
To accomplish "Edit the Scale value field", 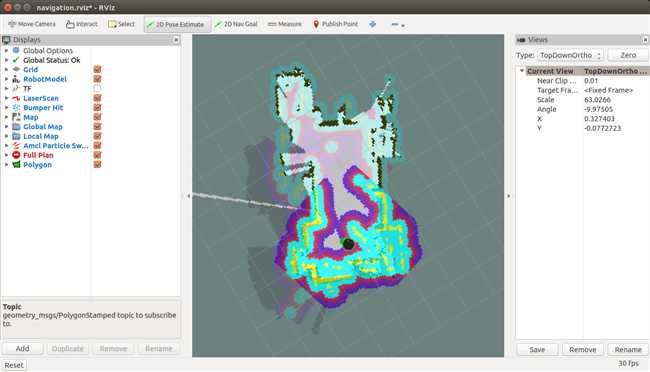I will pyautogui.click(x=615, y=100).
